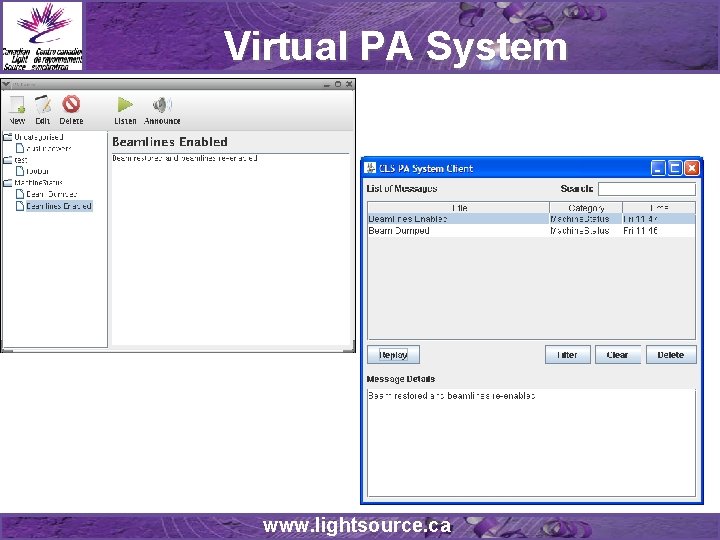This screenshot has width=720, height=540.
Task: Click the Canadian Light Source logo
Action: pos(42,36)
